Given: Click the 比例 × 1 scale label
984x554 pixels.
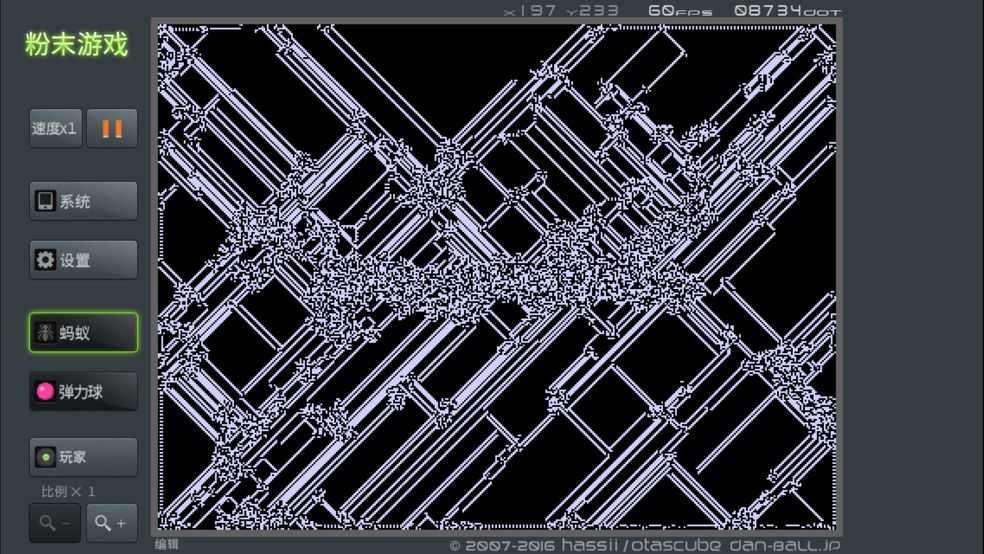Looking at the screenshot, I should [68, 492].
